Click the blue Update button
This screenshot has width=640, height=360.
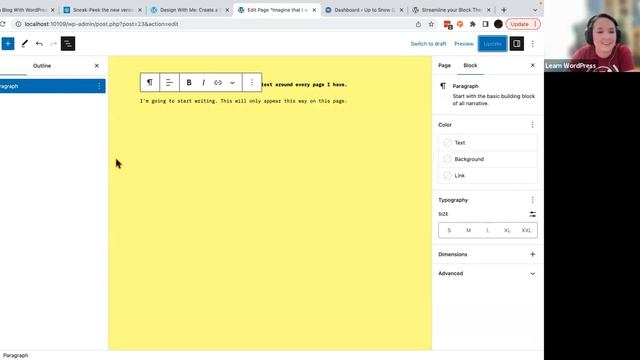click(x=493, y=44)
